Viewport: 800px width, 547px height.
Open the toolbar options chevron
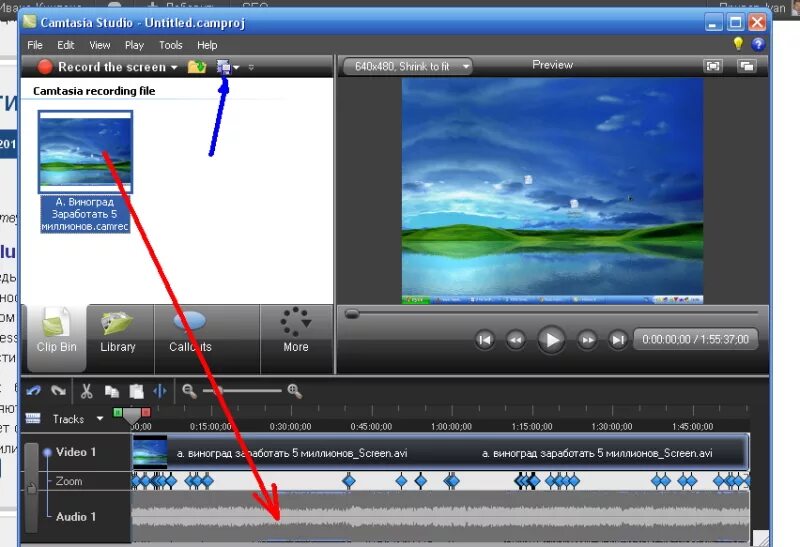251,67
